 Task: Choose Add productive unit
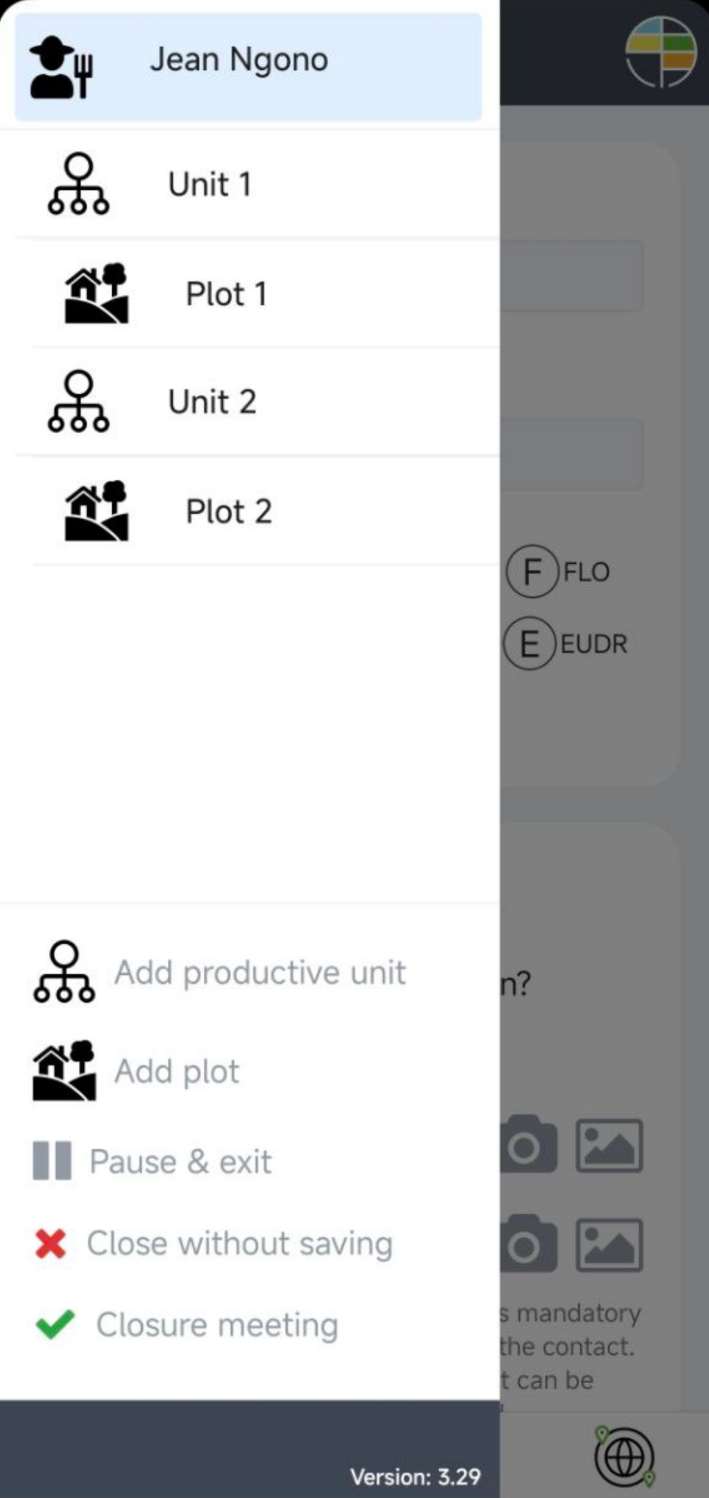259,973
